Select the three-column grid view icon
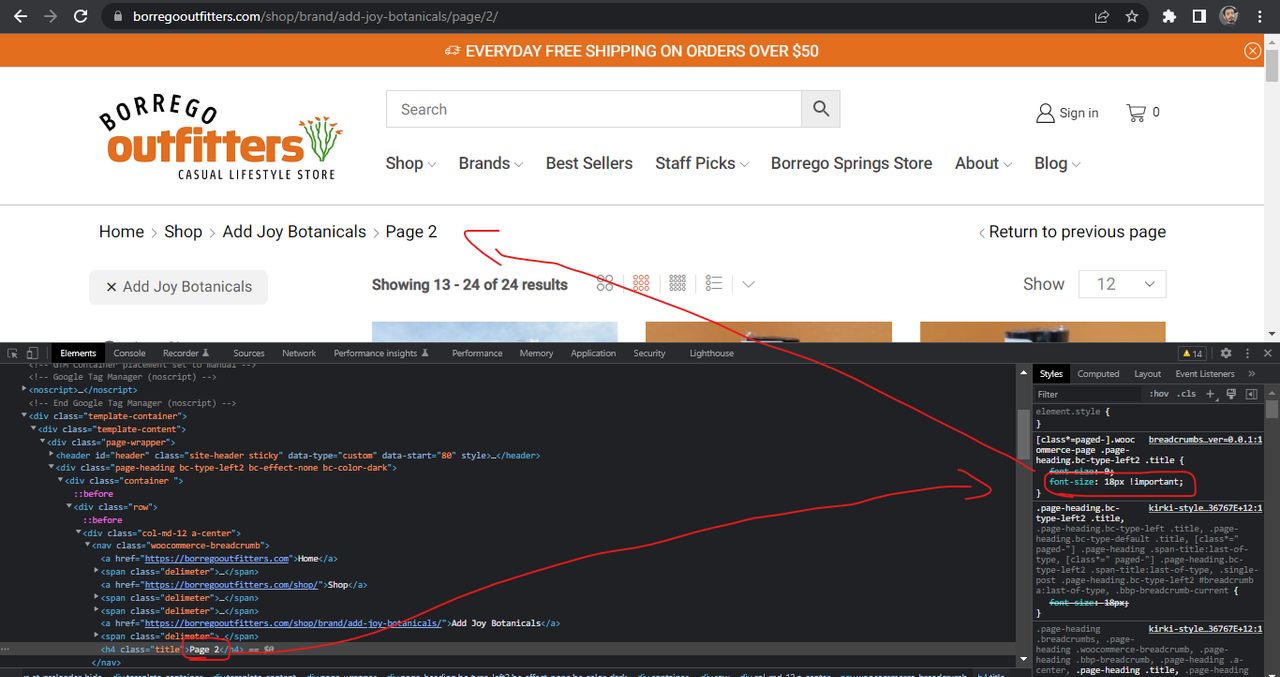Screen dimensions: 1280x677 [x=641, y=284]
